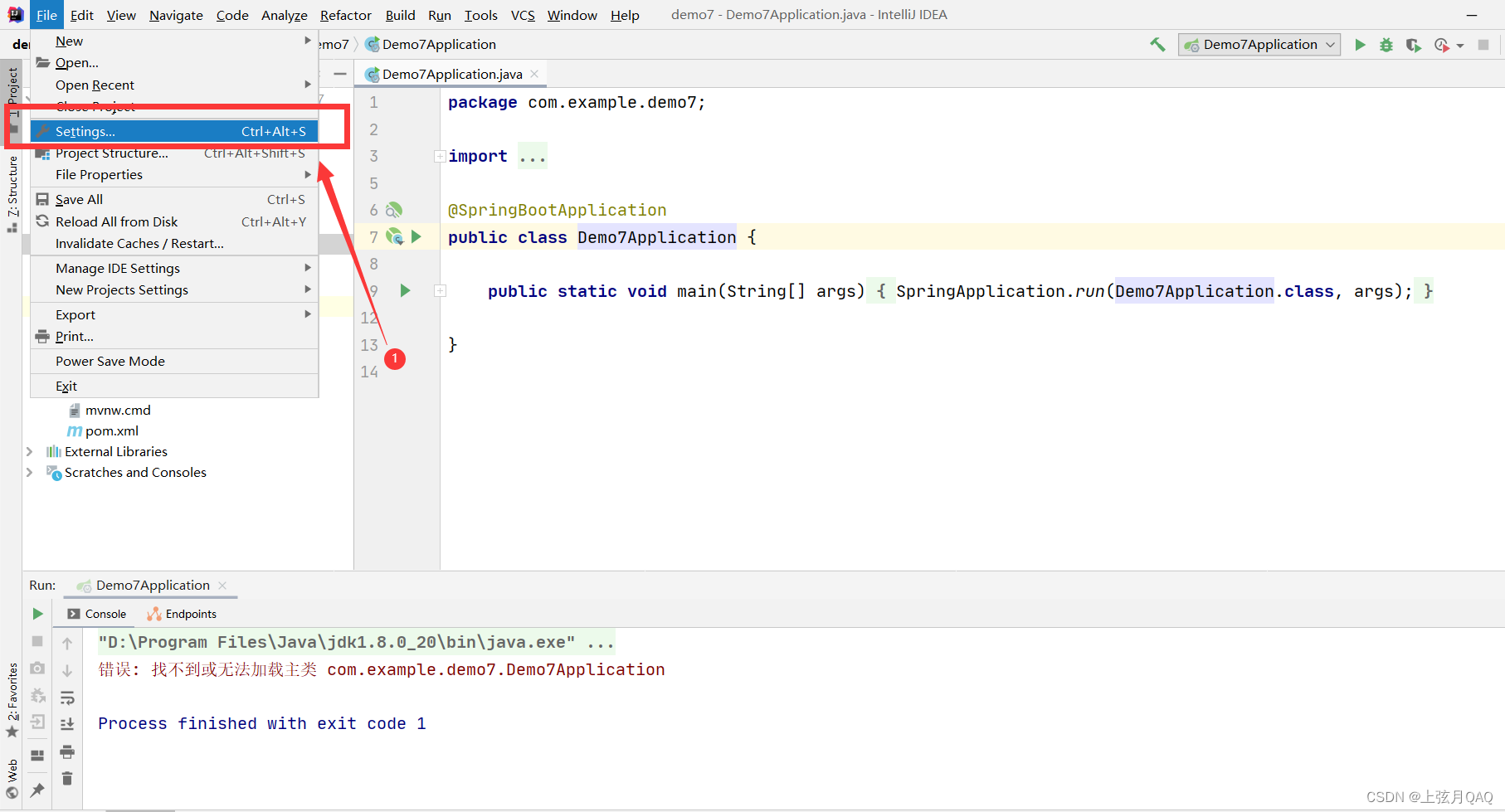Click the up stack trace arrow in console

click(67, 643)
